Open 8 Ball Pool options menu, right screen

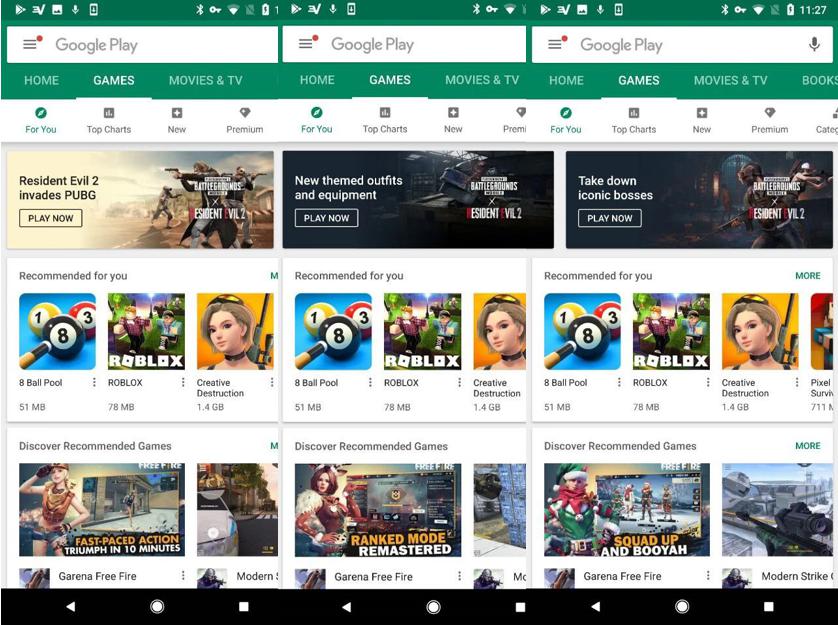pos(619,382)
